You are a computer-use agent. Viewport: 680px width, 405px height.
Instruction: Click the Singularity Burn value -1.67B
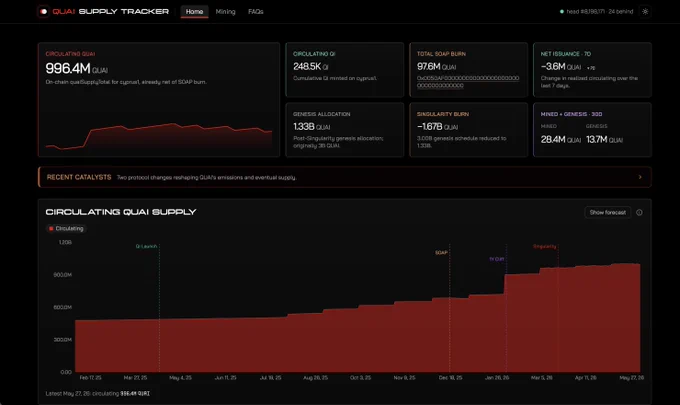click(x=429, y=127)
